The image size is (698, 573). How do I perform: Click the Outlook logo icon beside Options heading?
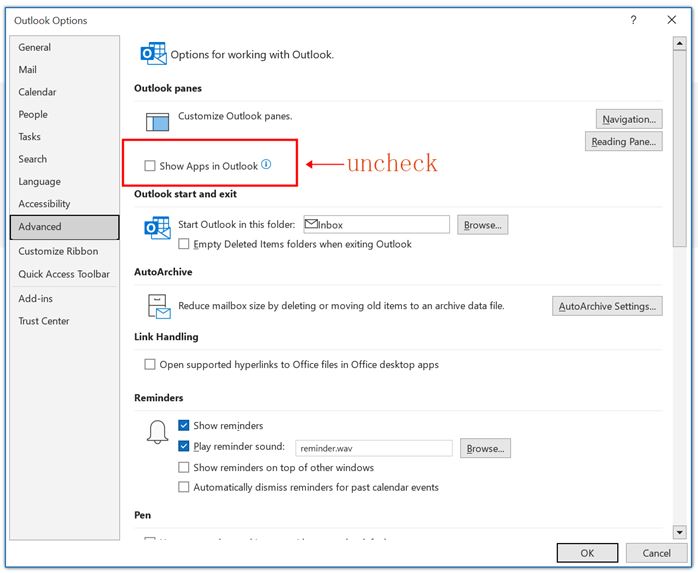pyautogui.click(x=154, y=53)
